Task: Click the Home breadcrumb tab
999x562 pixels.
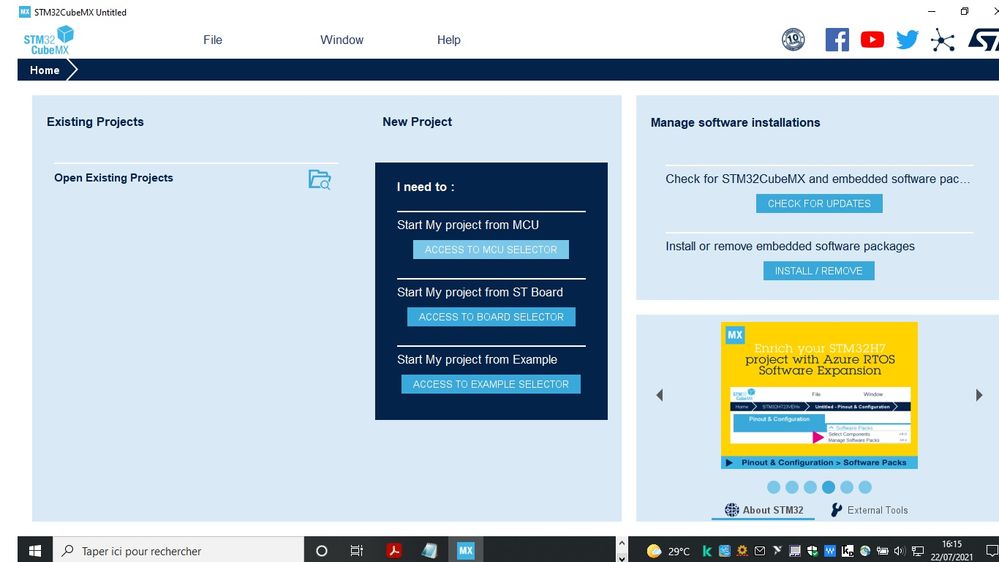Action: coord(45,70)
